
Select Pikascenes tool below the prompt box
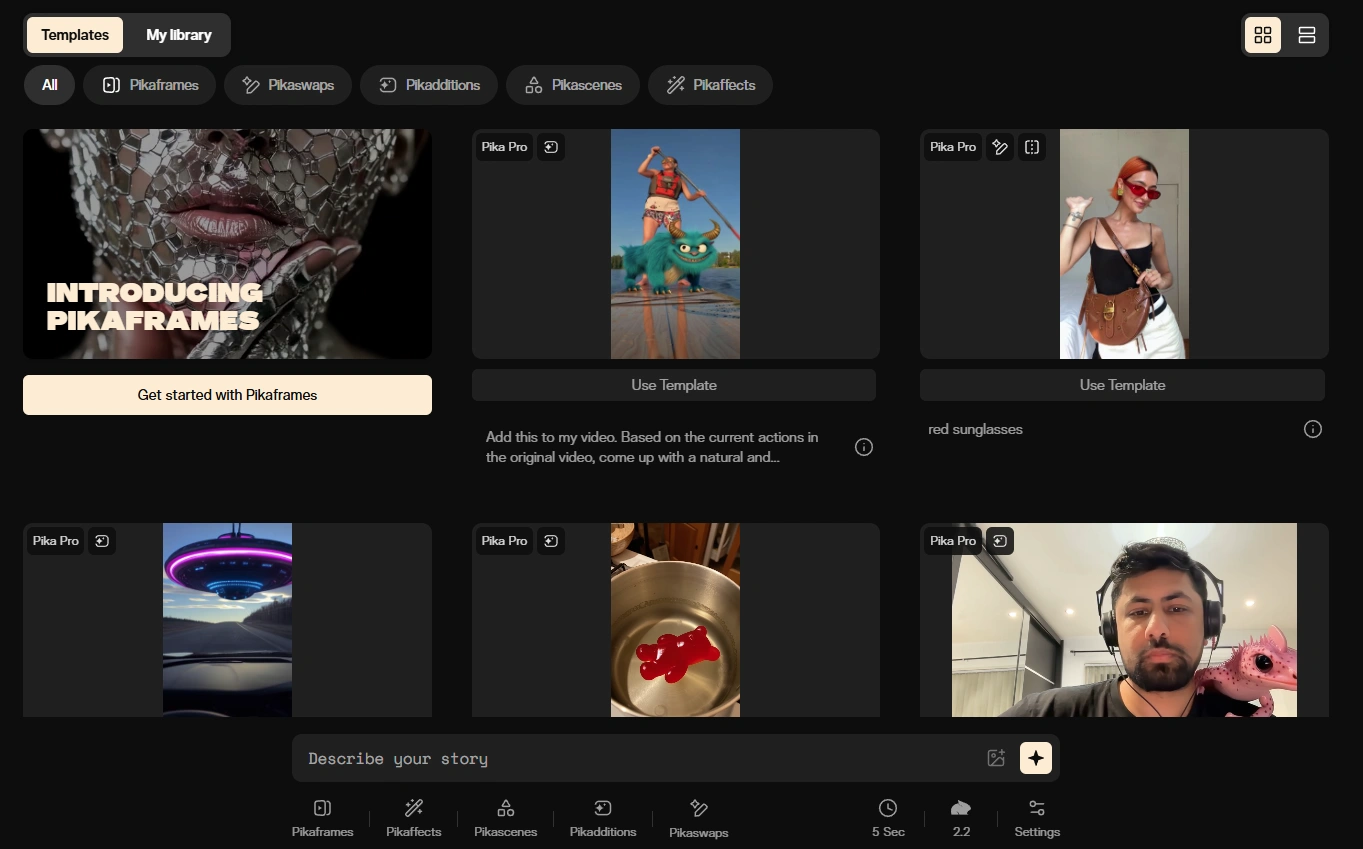coord(505,818)
